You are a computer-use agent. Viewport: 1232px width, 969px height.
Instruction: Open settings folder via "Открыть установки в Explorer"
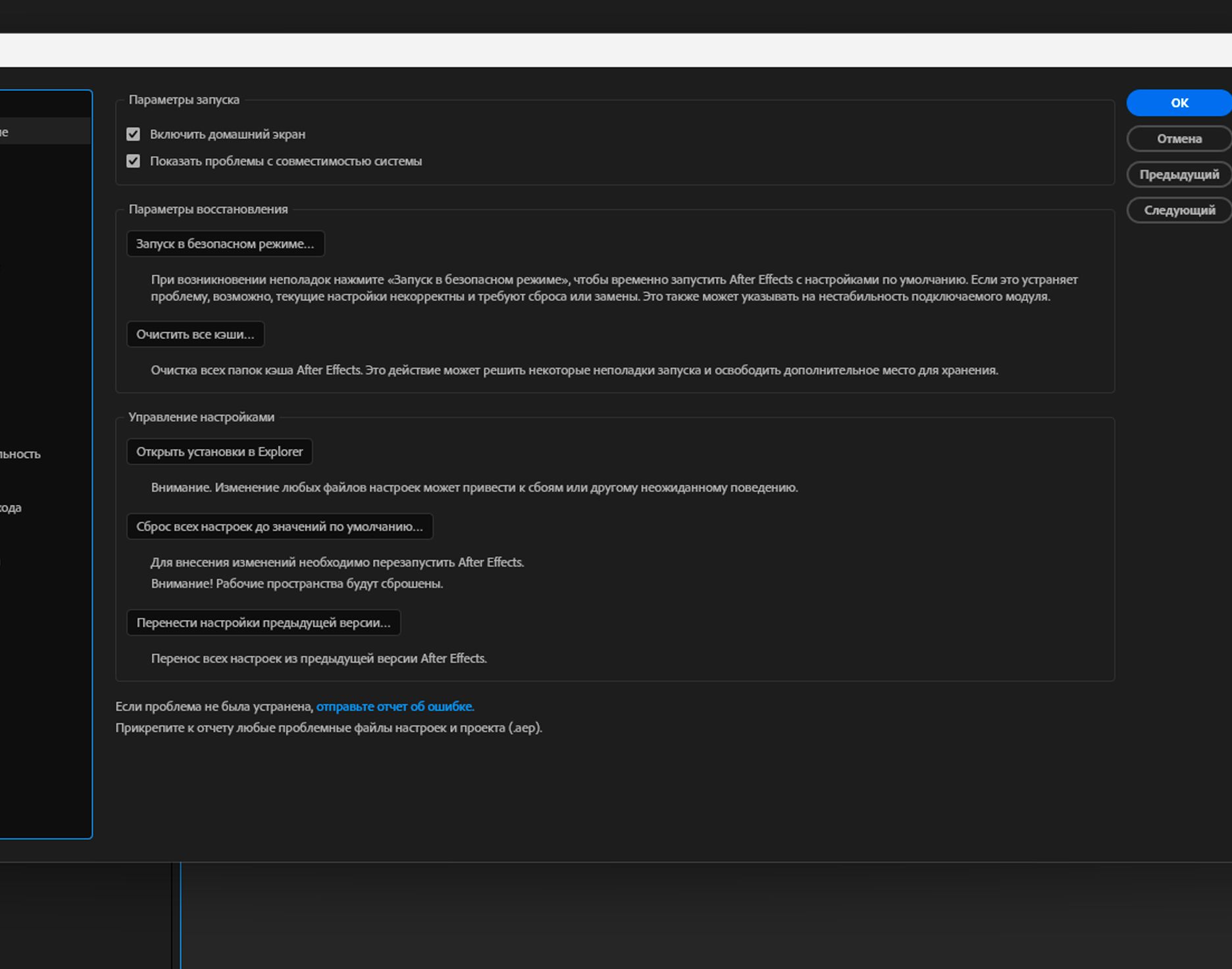(x=219, y=452)
